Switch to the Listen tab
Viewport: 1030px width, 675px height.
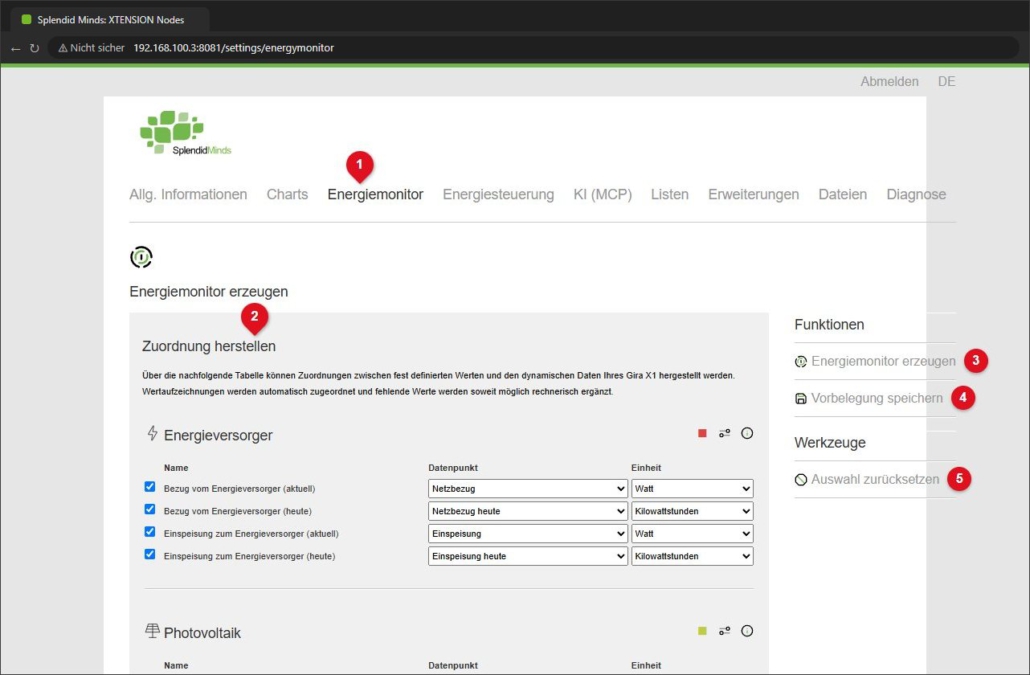(x=669, y=194)
